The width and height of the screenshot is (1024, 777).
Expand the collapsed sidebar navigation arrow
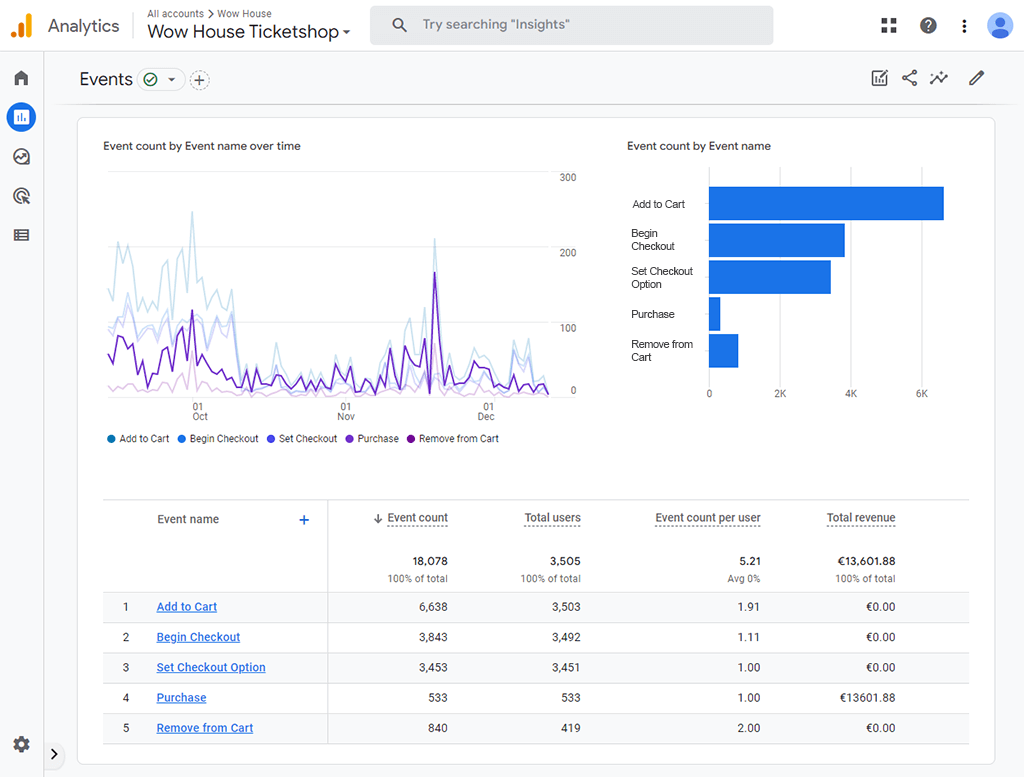click(55, 754)
